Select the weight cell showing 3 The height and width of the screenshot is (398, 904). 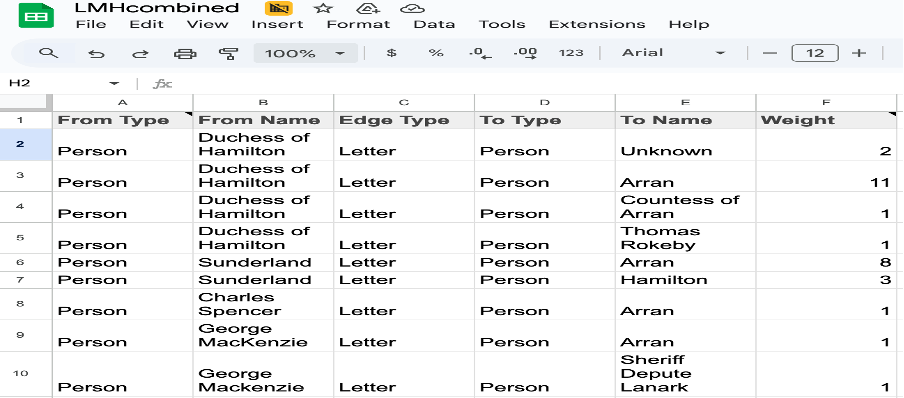click(x=826, y=280)
